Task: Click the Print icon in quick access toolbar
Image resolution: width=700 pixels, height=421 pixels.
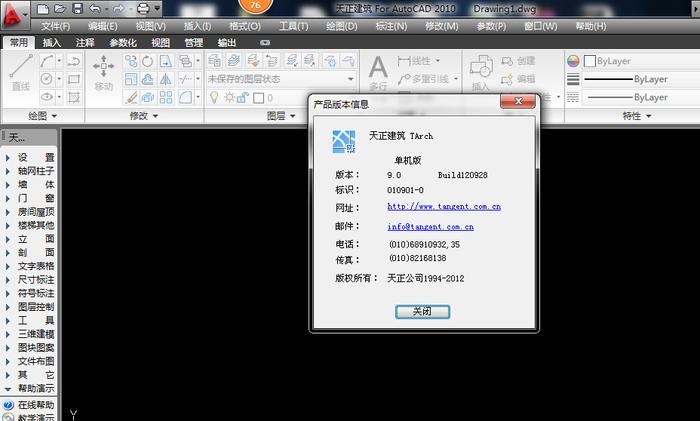Action: coord(143,8)
